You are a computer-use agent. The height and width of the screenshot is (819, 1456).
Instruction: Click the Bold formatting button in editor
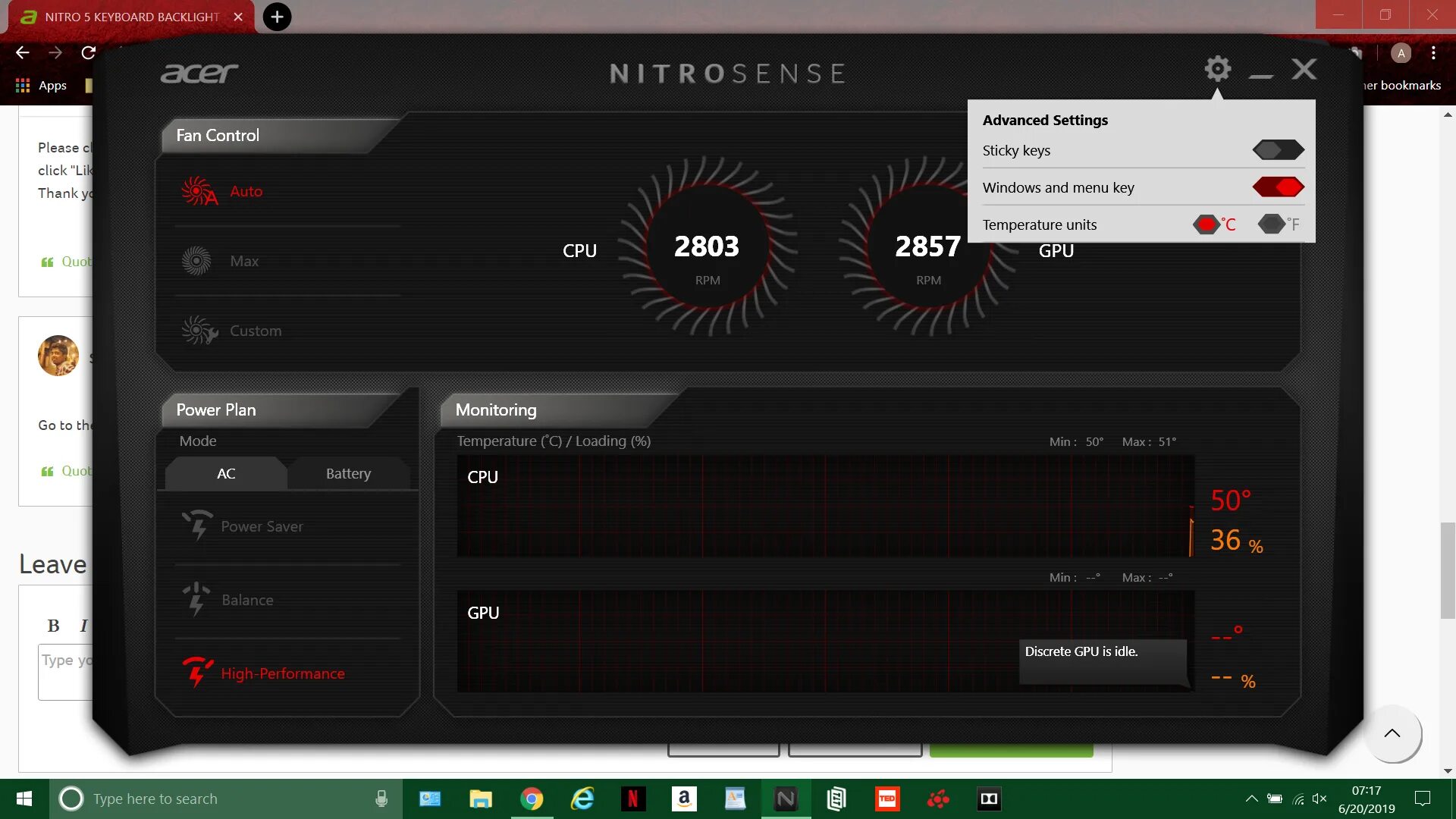(53, 626)
